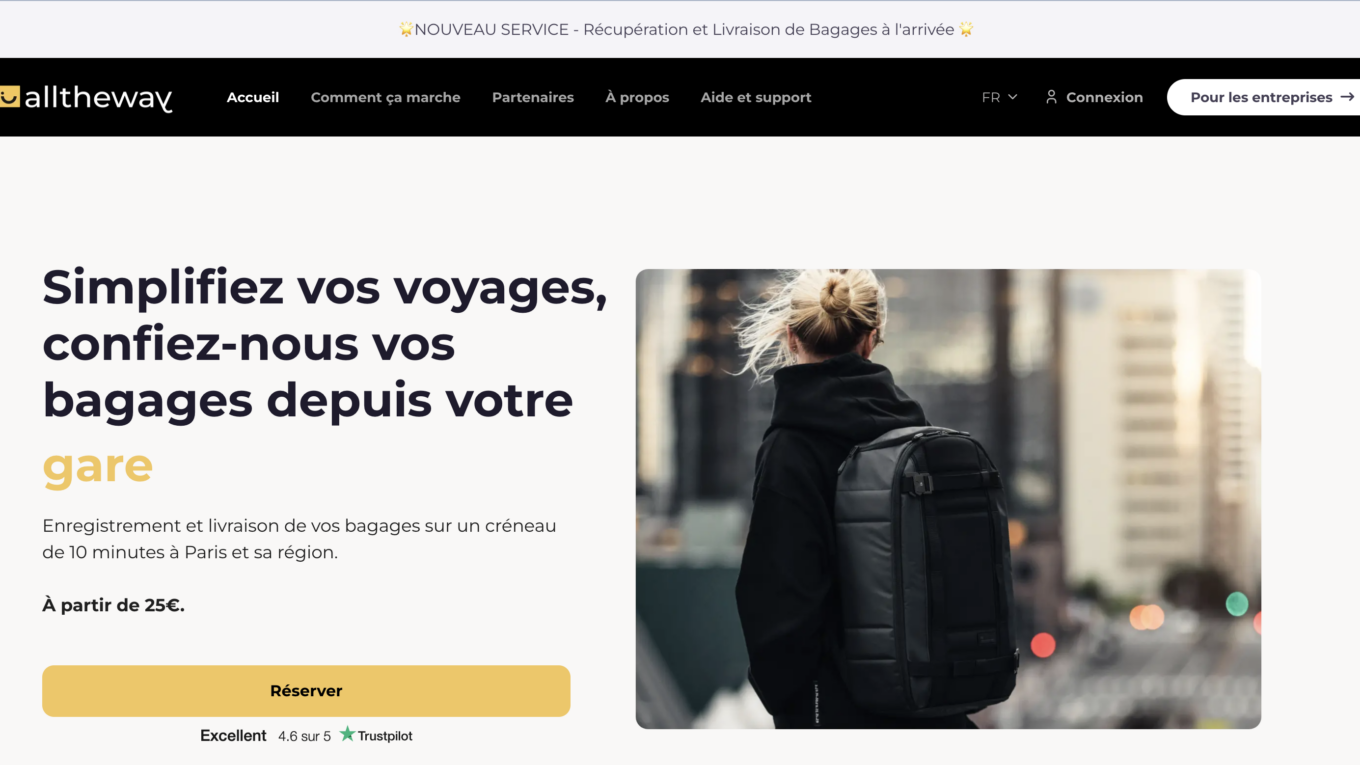Open the Accueil menu item
This screenshot has height=765, width=1360.
click(253, 97)
